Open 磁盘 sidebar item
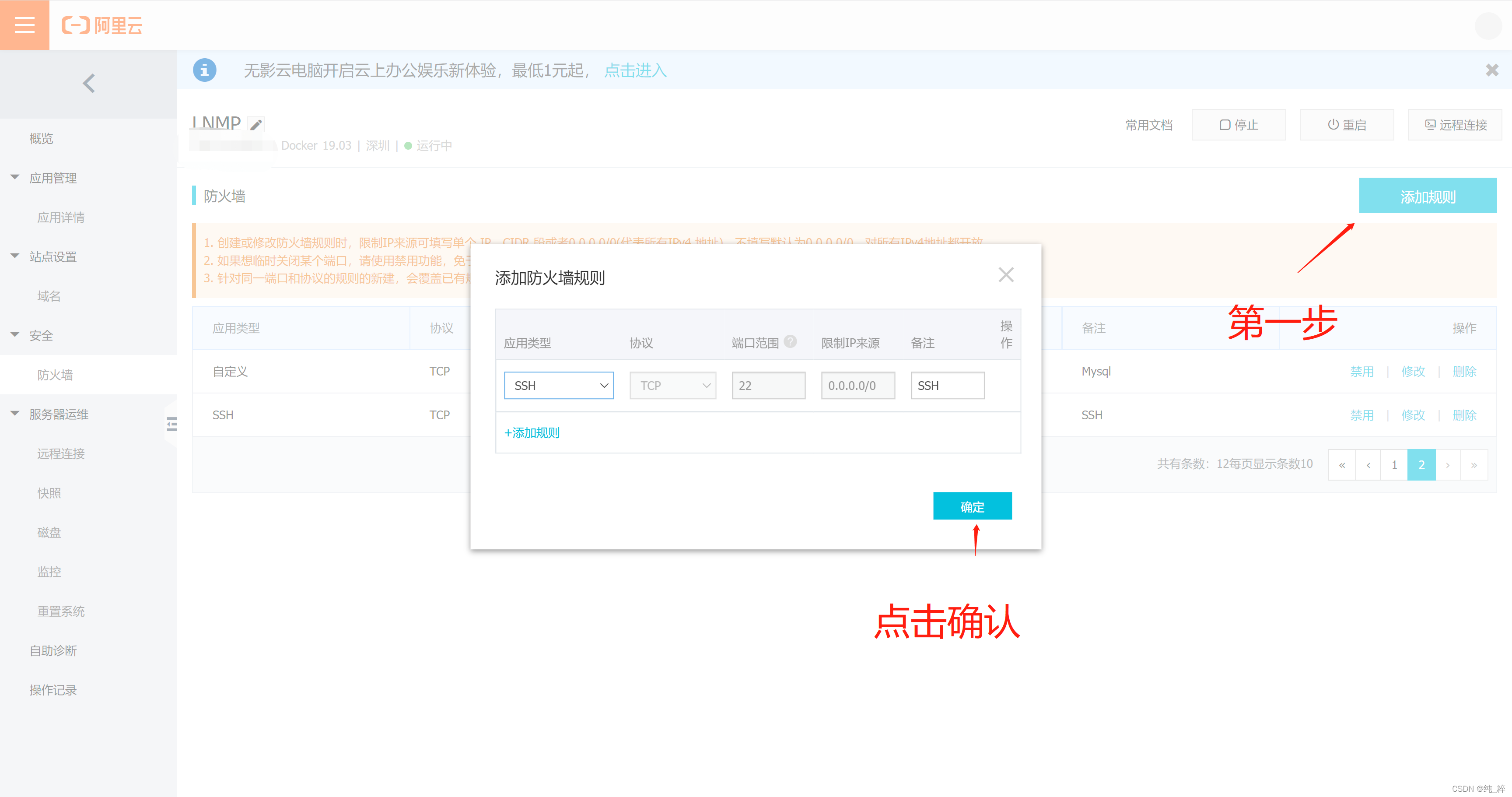This screenshot has height=797, width=1512. (x=49, y=532)
